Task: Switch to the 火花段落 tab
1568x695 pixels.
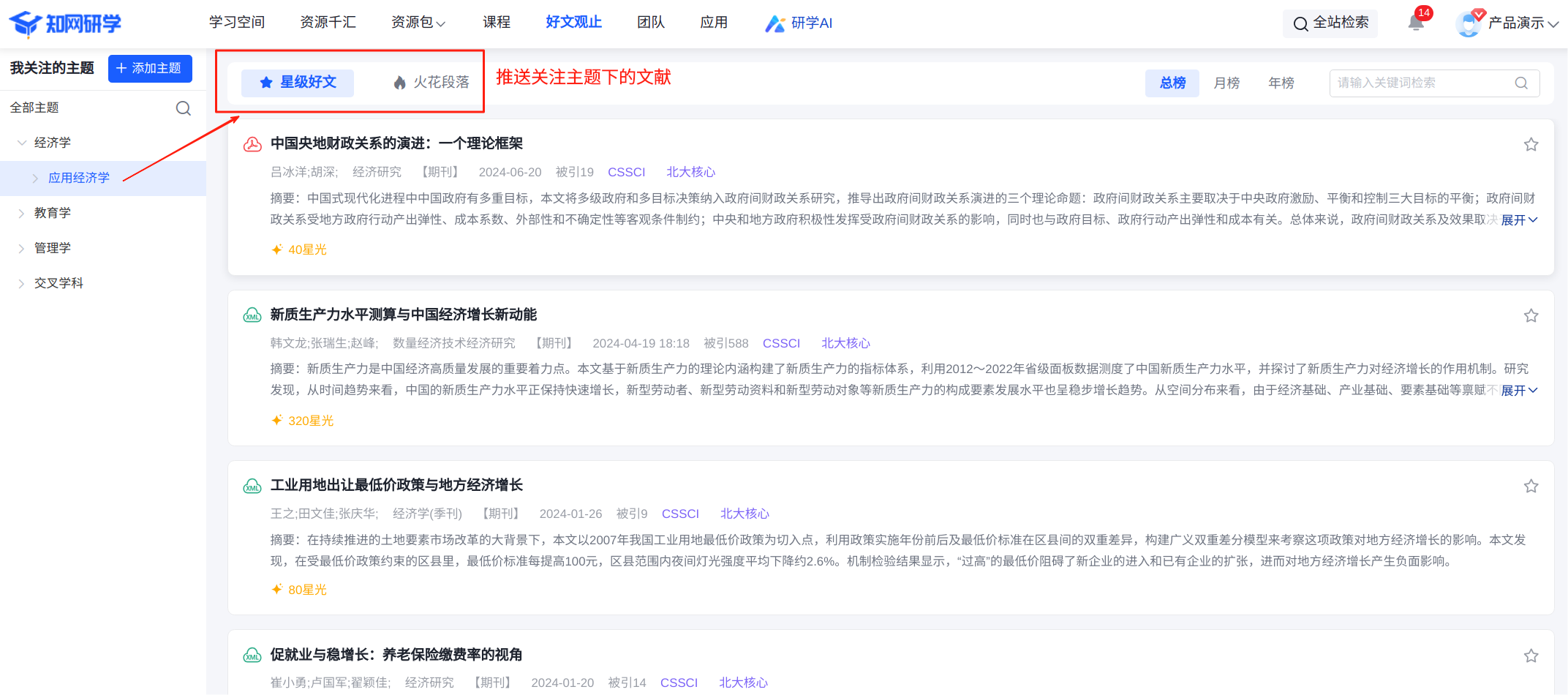Action: coord(431,83)
